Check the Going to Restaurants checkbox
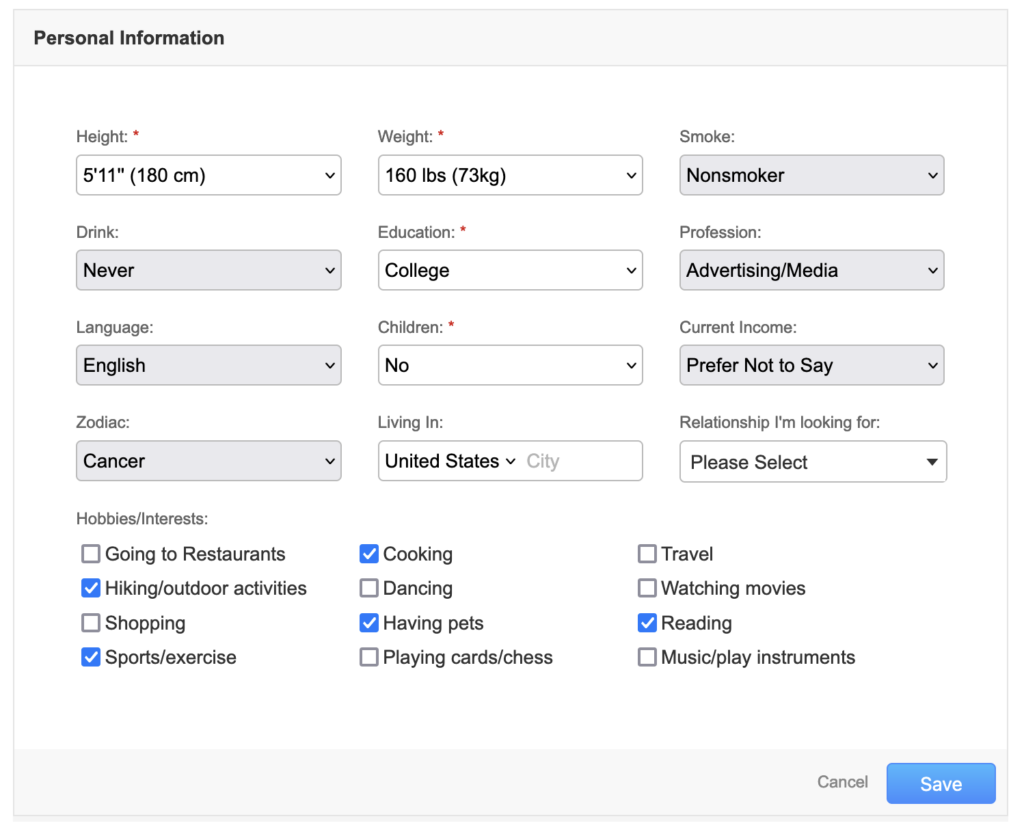Screen dimensions: 1024x834 (91, 554)
